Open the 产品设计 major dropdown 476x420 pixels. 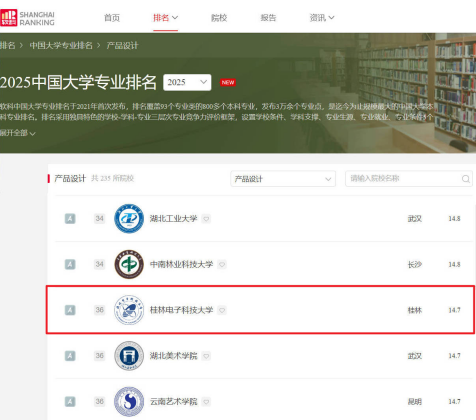point(283,179)
